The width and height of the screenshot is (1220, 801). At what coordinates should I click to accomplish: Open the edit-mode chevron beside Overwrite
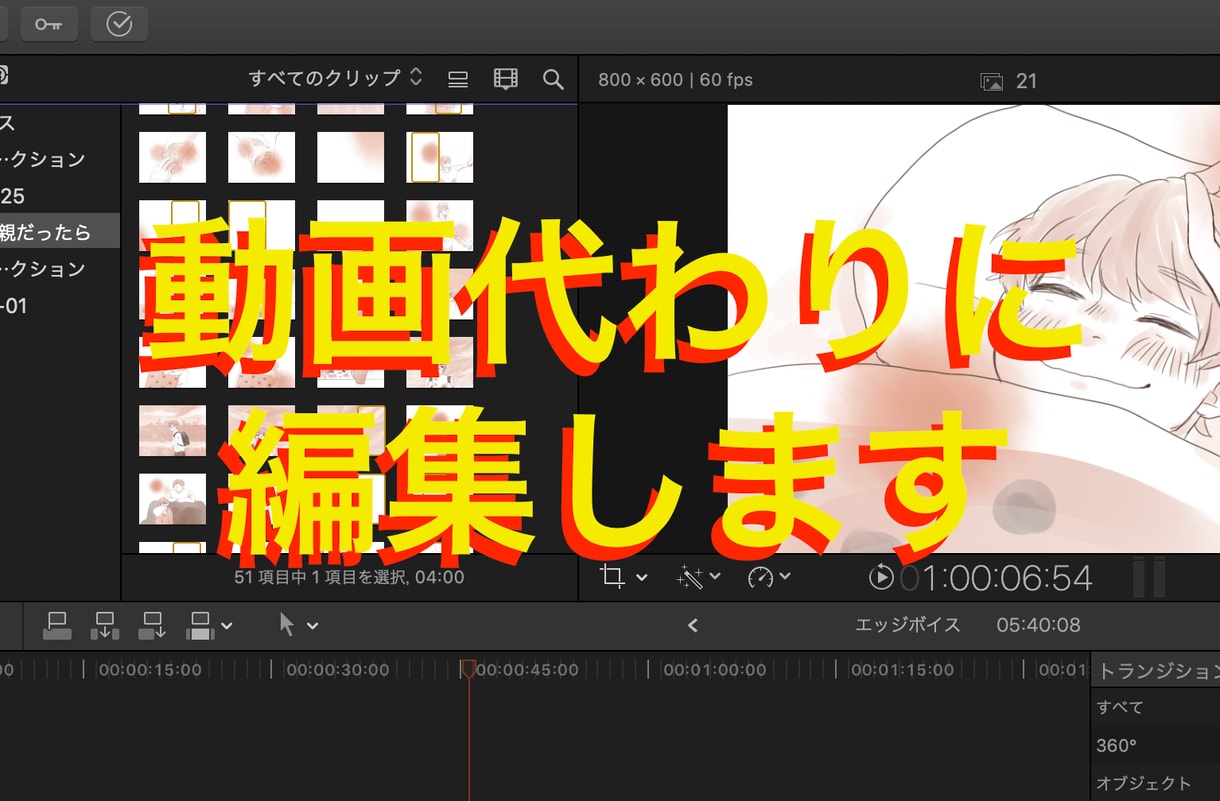tap(227, 626)
